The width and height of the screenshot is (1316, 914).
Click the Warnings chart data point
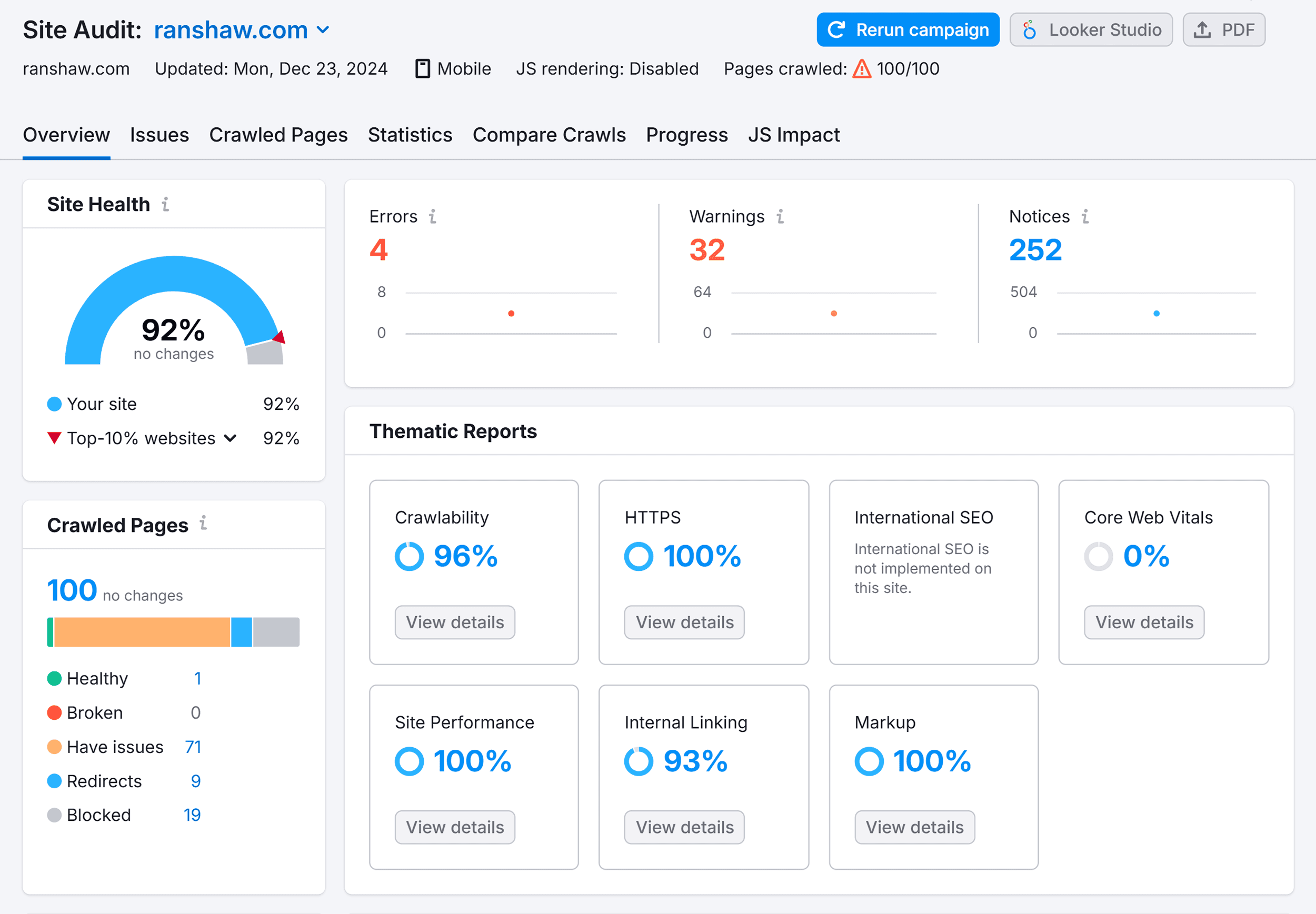coord(834,313)
